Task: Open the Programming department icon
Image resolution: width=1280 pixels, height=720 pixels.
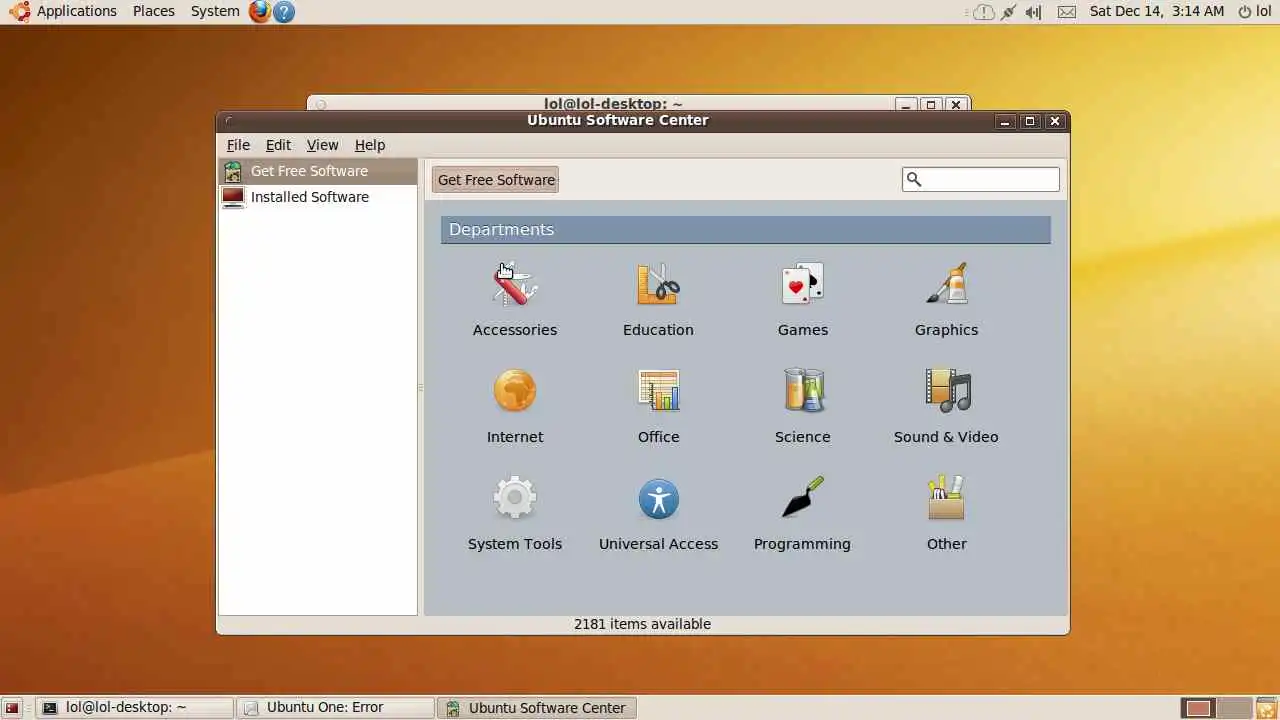Action: (802, 498)
